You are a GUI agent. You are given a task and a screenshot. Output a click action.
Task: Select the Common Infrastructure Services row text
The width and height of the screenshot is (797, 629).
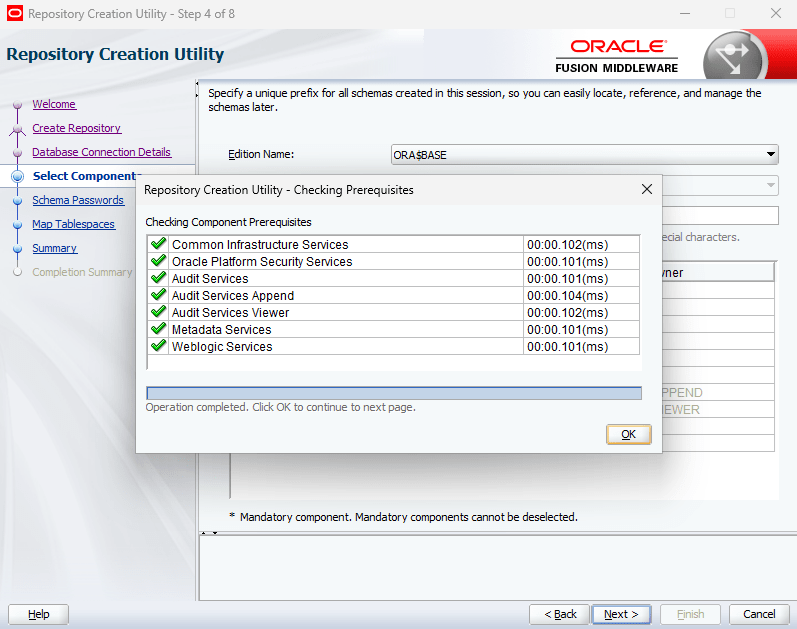point(260,245)
